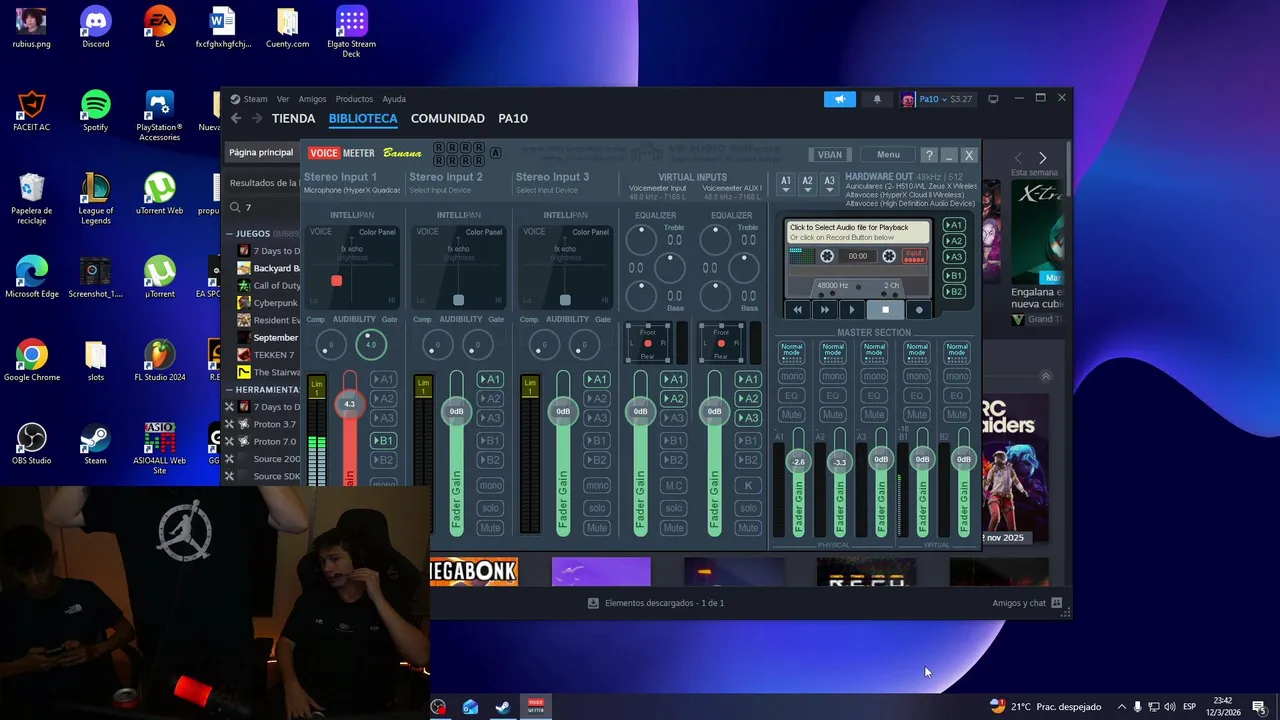1280x720 pixels.
Task: Rewind the Voicemeeter cassette recorder
Action: point(797,310)
